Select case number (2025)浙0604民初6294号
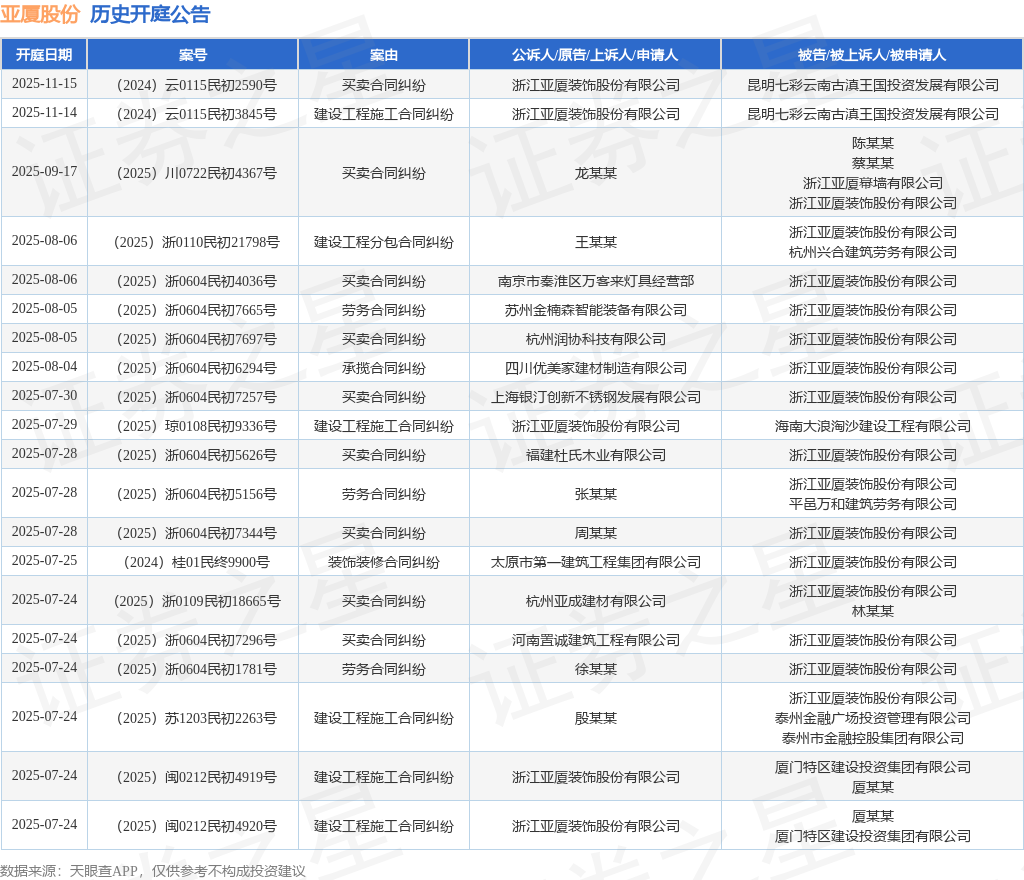The width and height of the screenshot is (1024, 880). pyautogui.click(x=193, y=368)
